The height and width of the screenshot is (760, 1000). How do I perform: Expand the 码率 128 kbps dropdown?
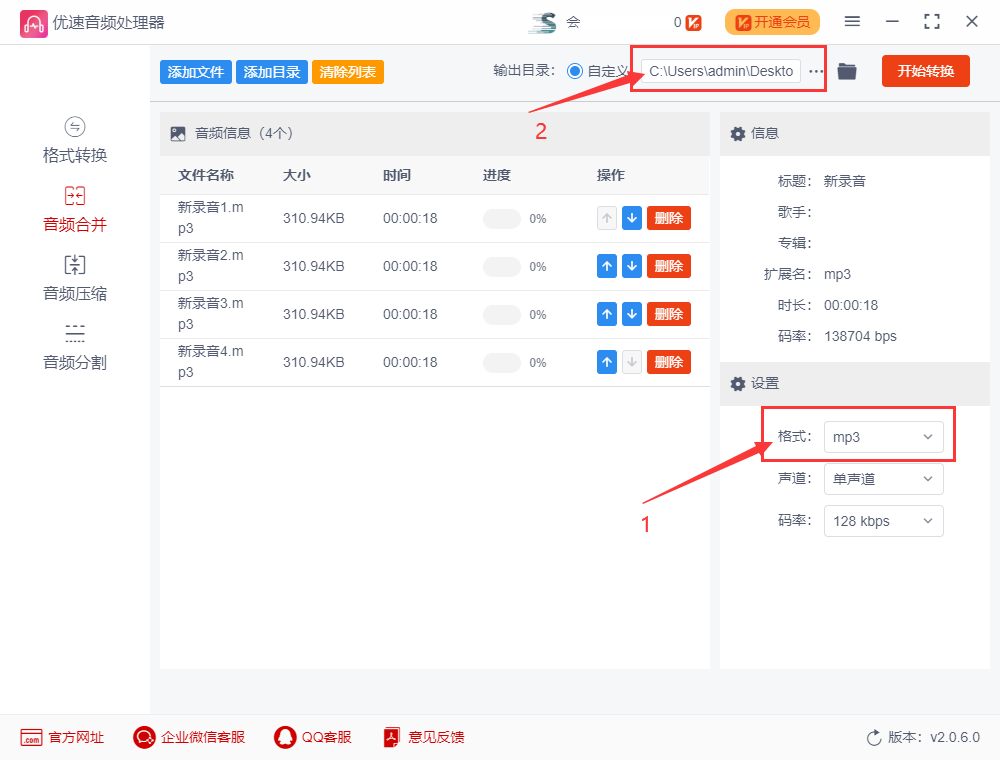(x=883, y=521)
